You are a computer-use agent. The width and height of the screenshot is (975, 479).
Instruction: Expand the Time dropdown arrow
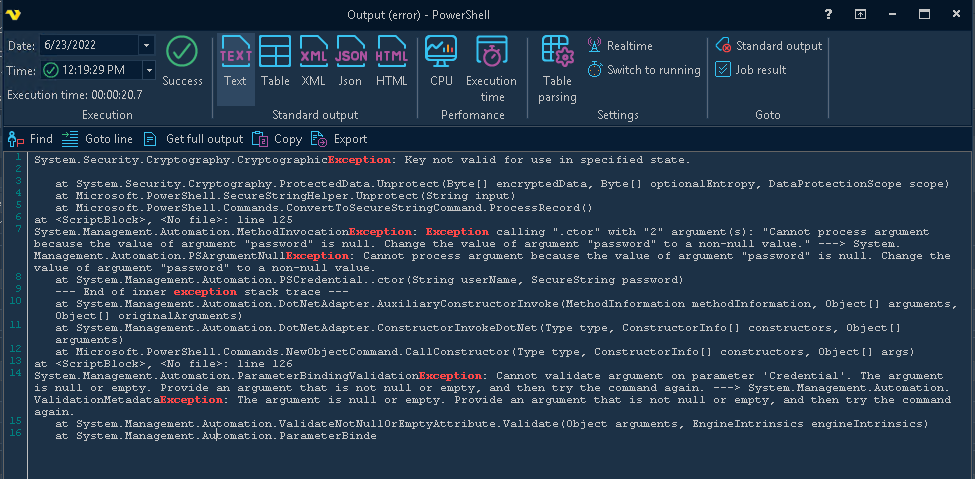tap(149, 70)
